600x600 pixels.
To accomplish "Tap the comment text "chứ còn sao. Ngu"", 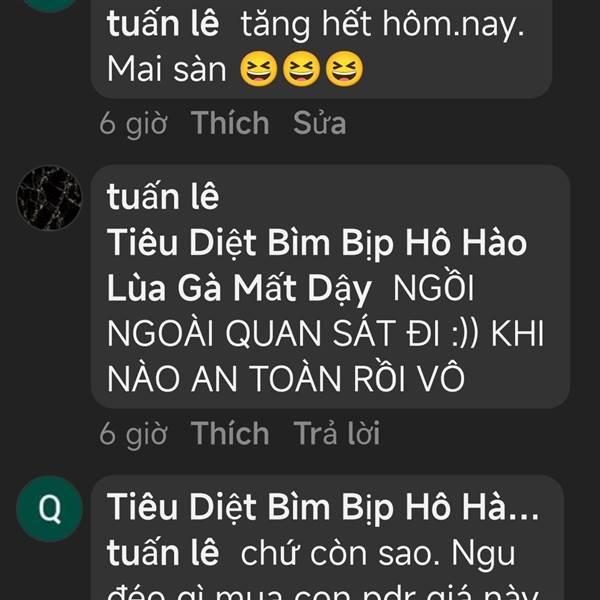I will 378,554.
